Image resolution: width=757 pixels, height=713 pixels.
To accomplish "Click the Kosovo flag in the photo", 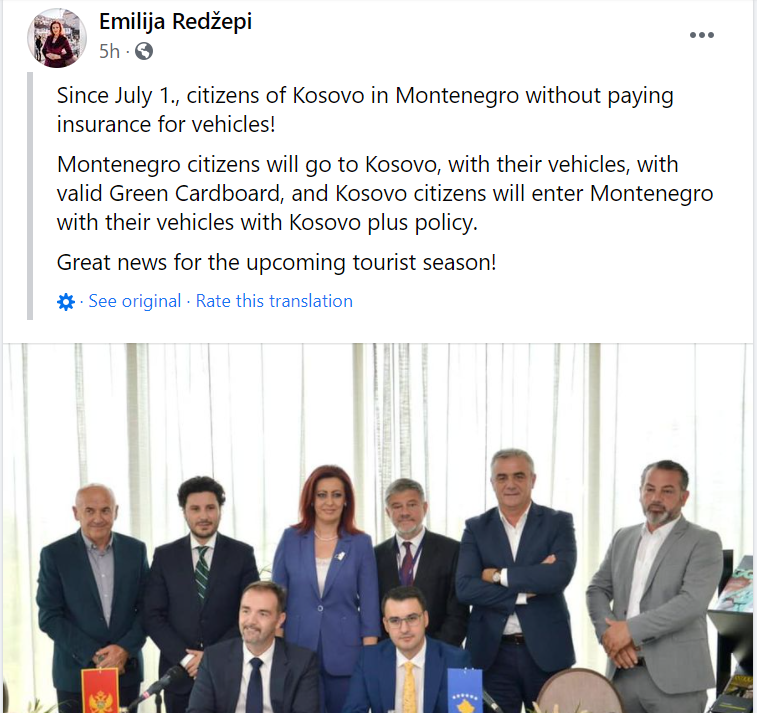I will pos(465,691).
